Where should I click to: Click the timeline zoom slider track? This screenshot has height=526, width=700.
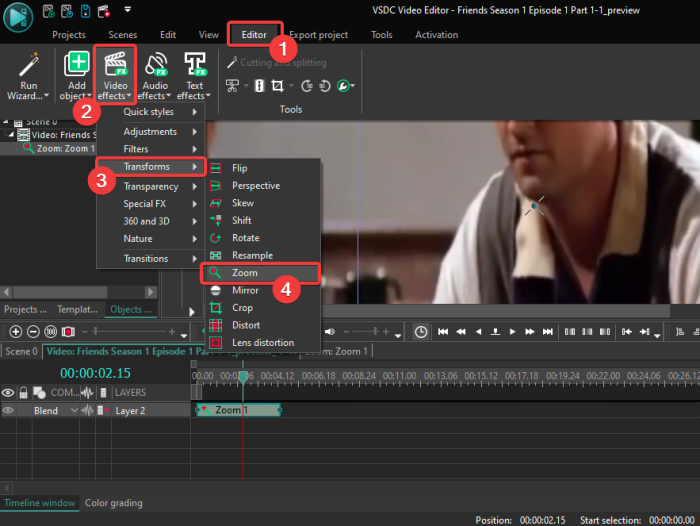pos(128,331)
